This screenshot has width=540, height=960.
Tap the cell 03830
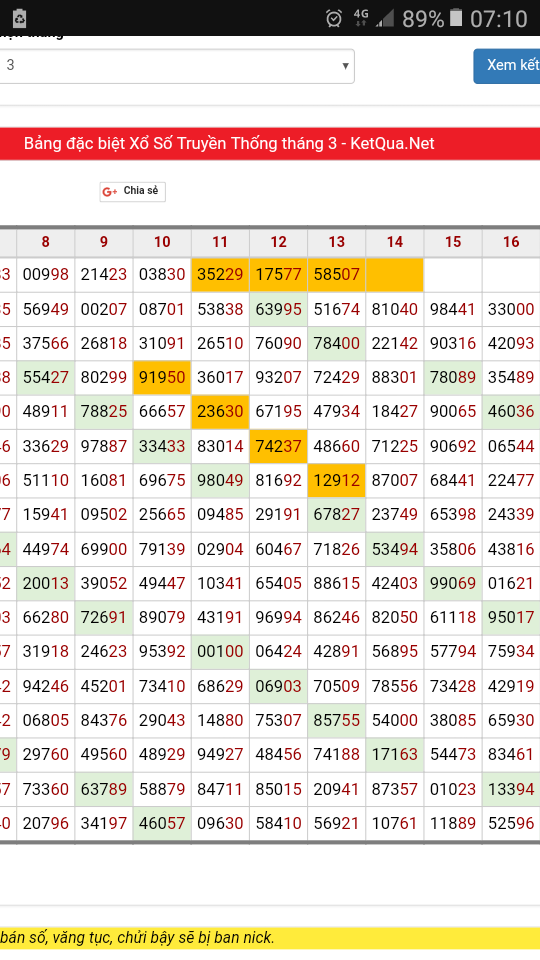pos(162,274)
